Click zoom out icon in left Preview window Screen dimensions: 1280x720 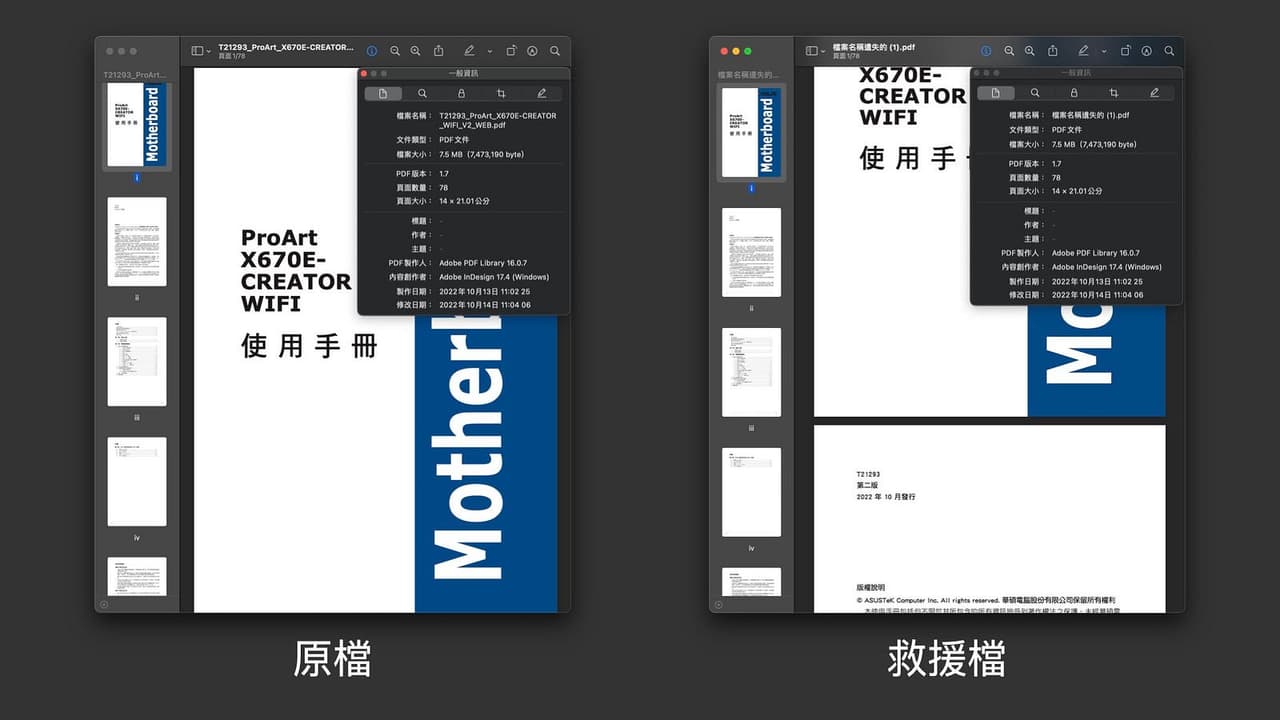pyautogui.click(x=395, y=51)
